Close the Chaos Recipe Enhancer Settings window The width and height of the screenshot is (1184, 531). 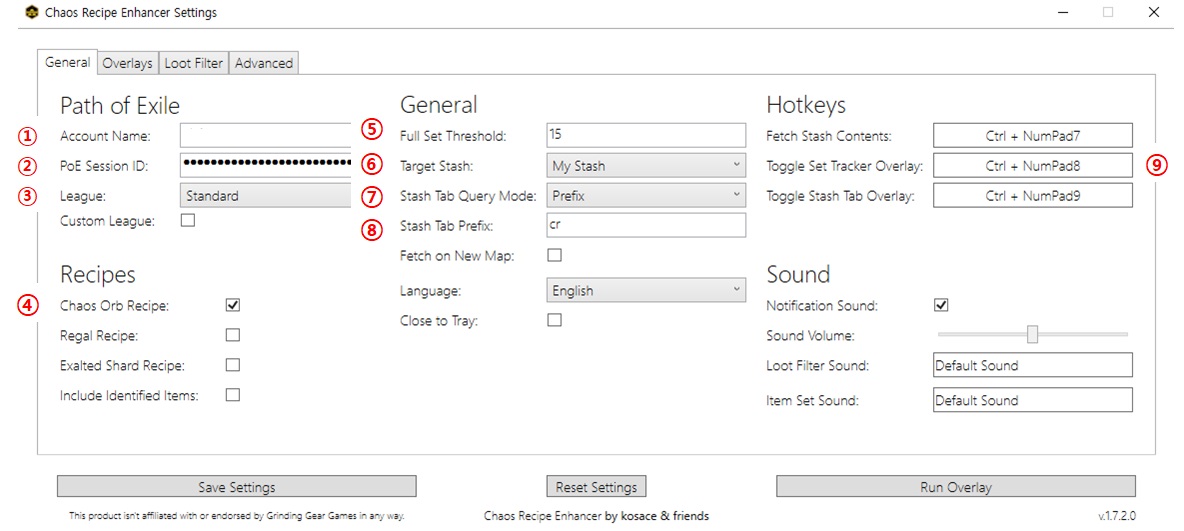(1153, 12)
